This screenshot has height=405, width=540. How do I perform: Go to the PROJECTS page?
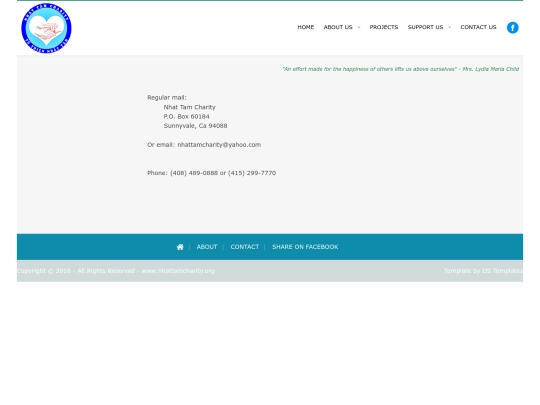[384, 27]
